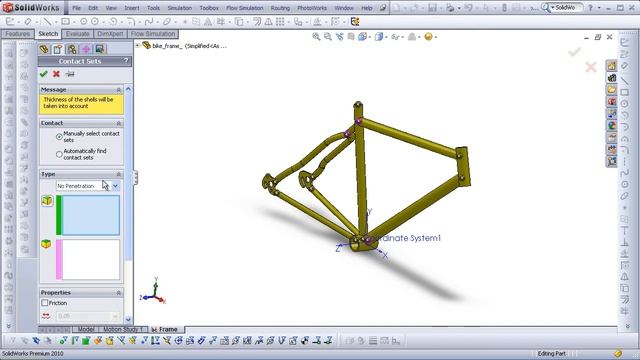This screenshot has width=640, height=360.
Task: Select the Rectangle sketch tool
Action: coord(65,22)
